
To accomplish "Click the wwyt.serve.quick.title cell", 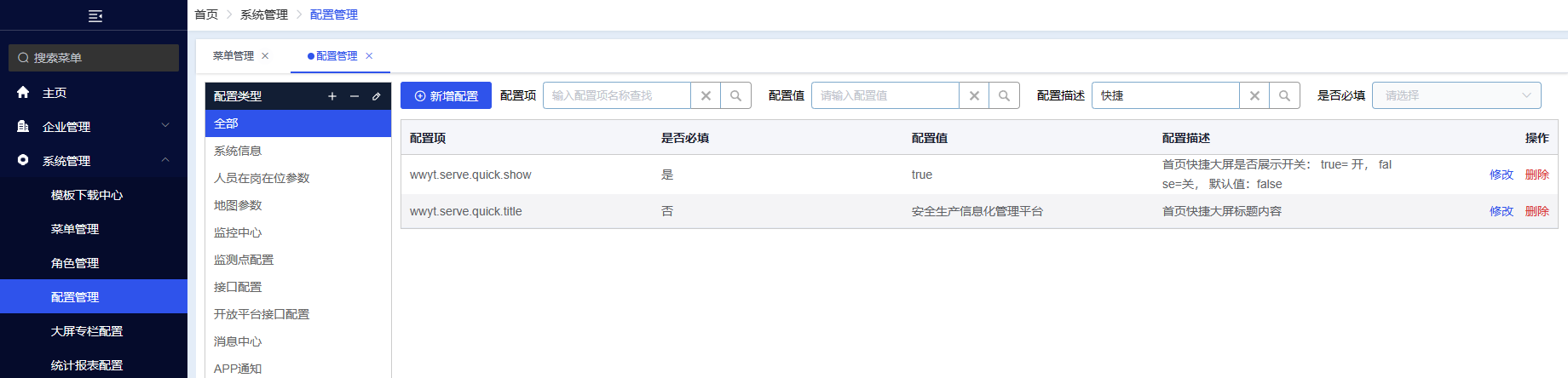I will pyautogui.click(x=466, y=211).
